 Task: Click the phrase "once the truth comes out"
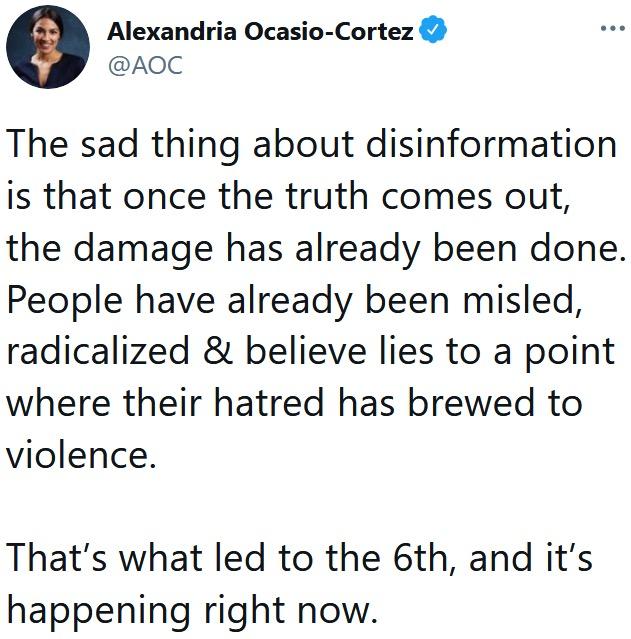tap(324, 197)
